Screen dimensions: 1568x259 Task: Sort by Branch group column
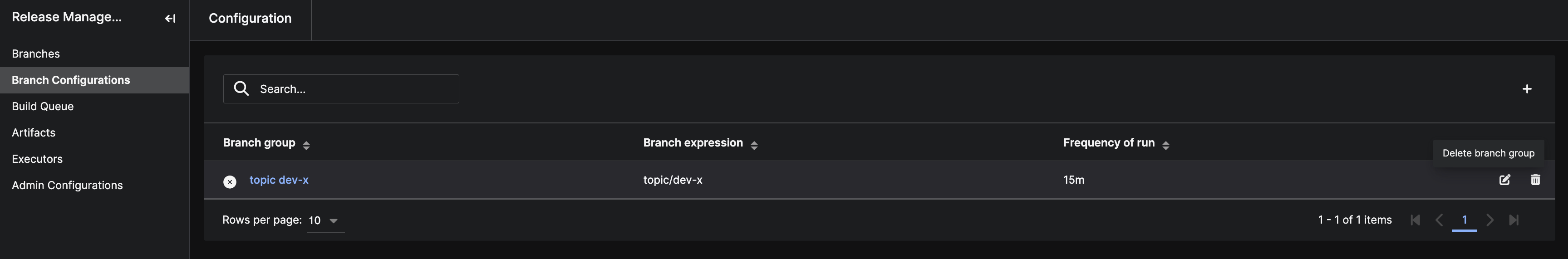point(306,144)
